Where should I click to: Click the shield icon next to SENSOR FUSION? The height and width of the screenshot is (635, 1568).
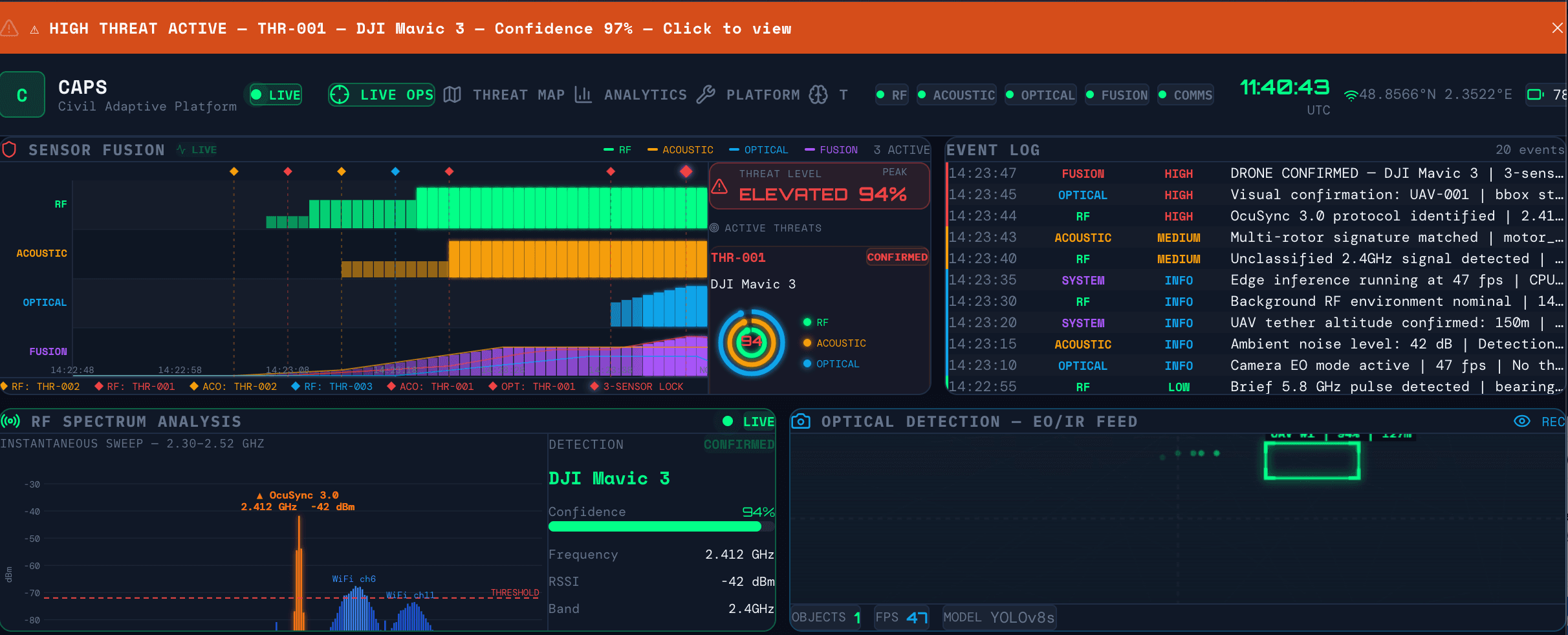[x=9, y=149]
